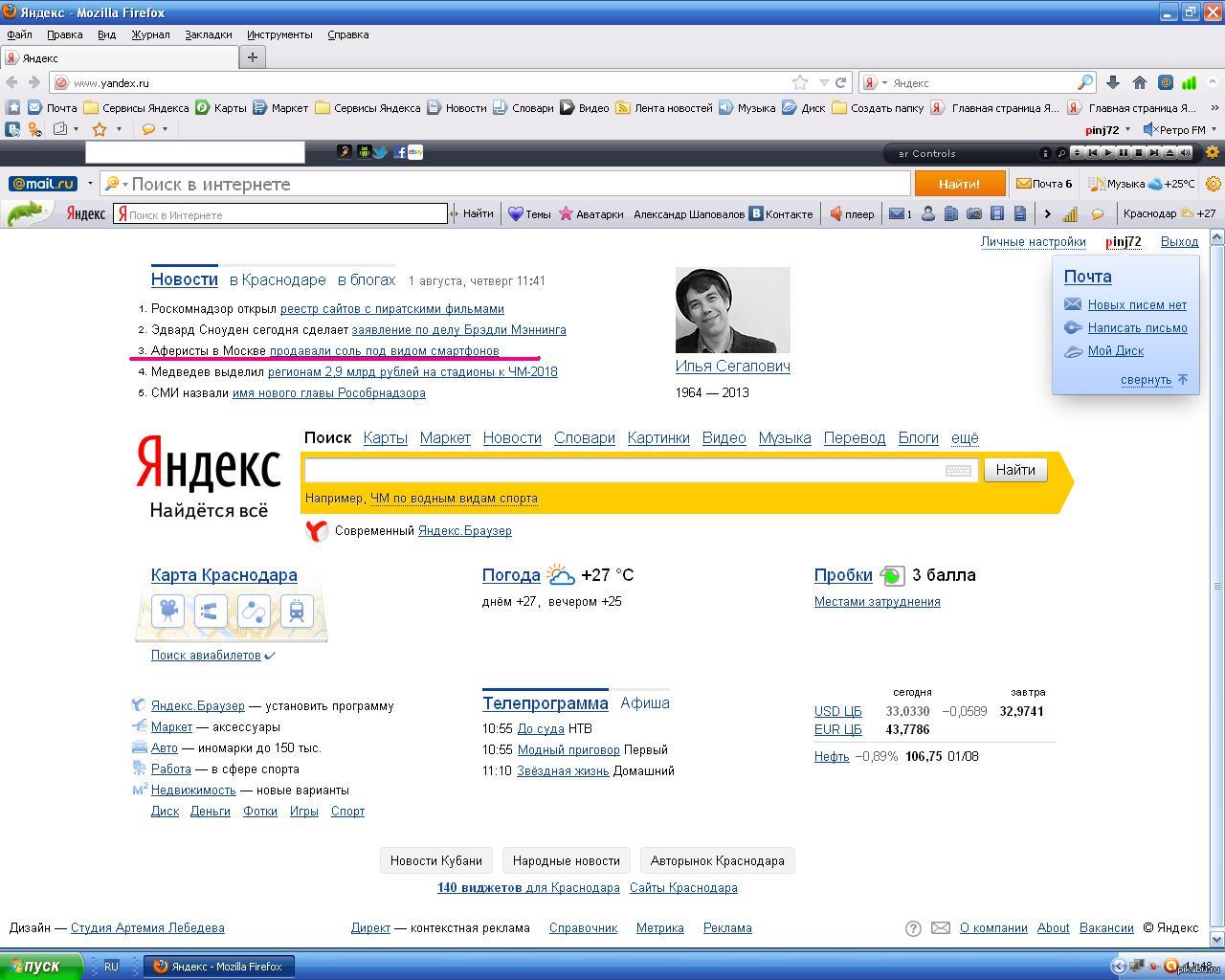
Task: Click mail.ru Поиск в интернете field
Action: pos(504,184)
